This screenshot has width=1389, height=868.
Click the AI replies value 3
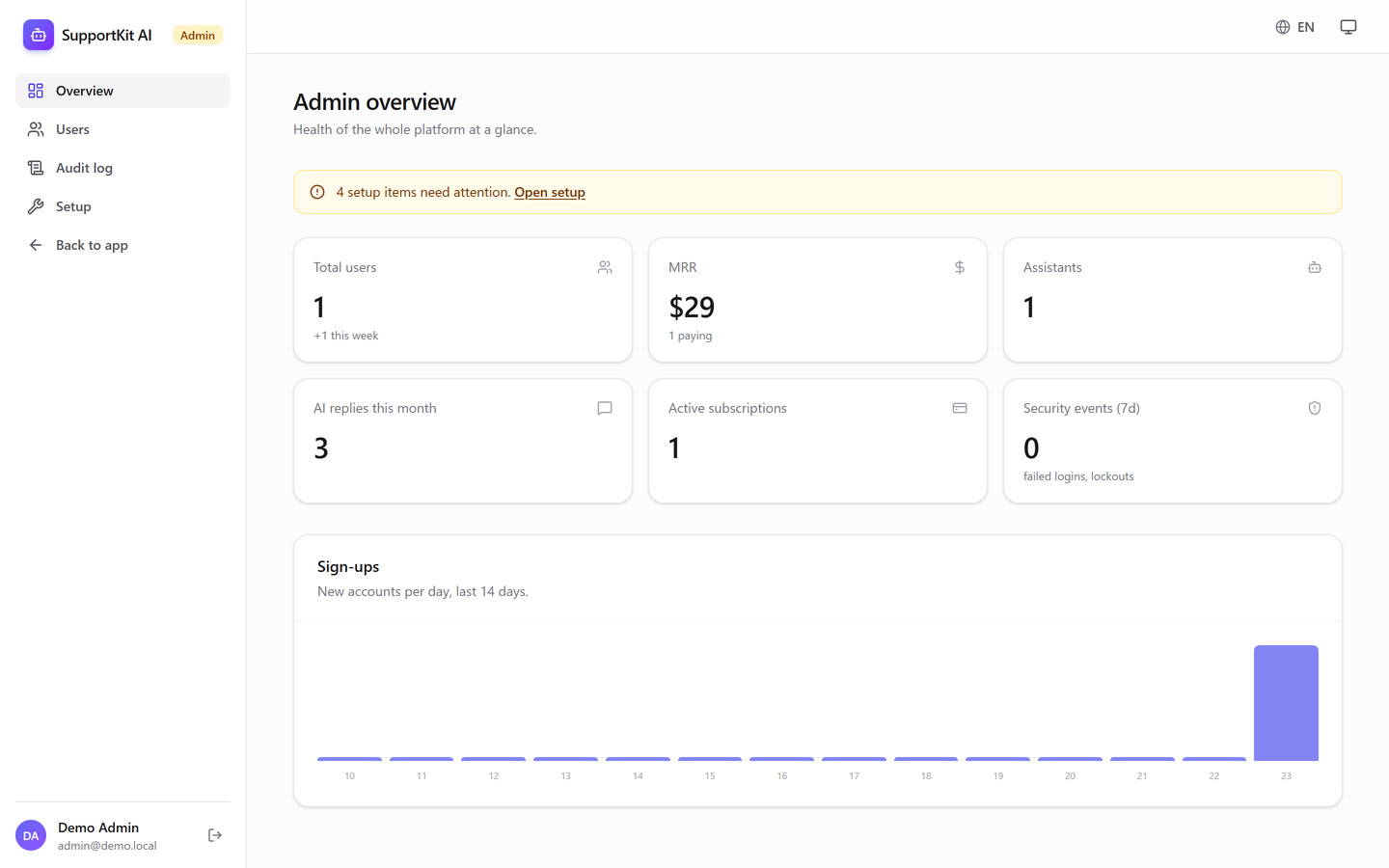(321, 448)
